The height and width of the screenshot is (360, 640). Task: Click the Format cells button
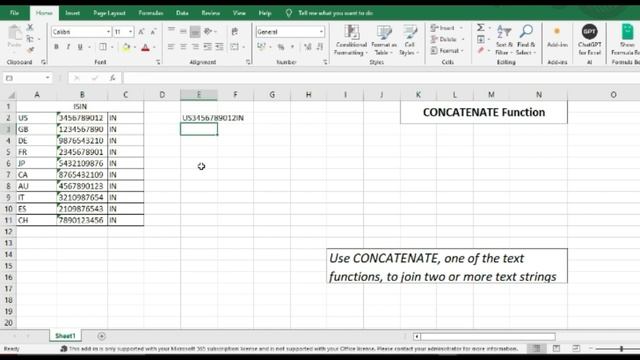(x=448, y=51)
